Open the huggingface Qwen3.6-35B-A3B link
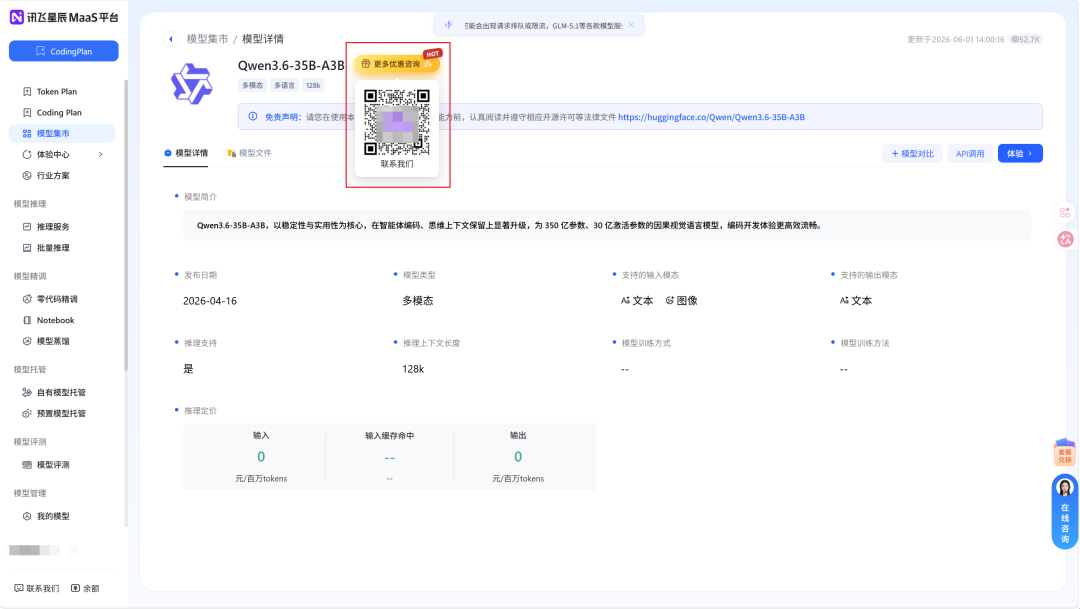 point(712,117)
